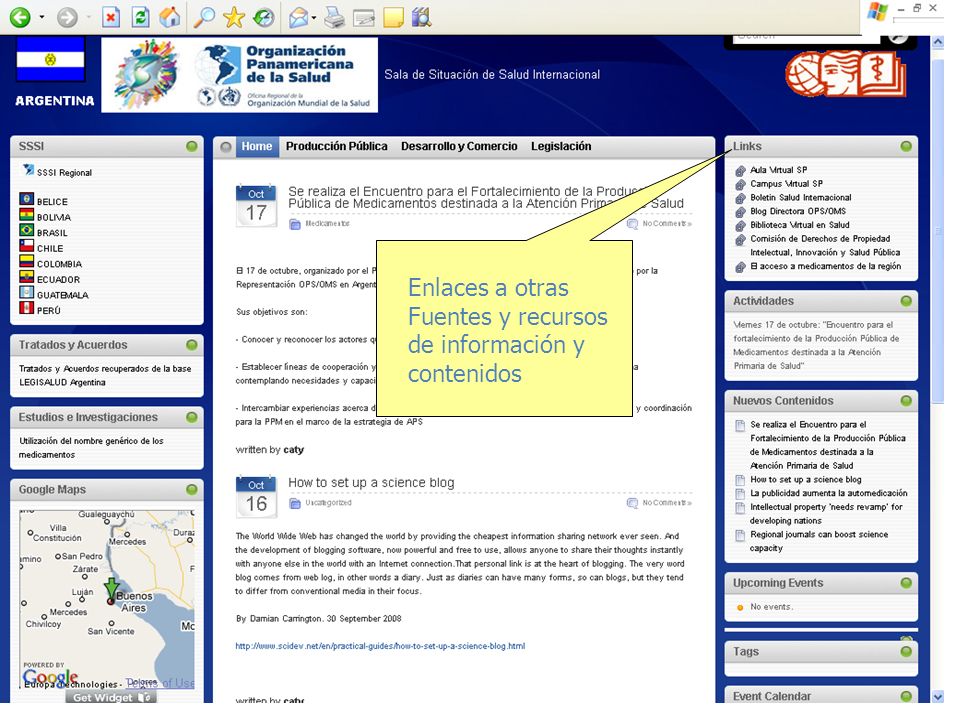This screenshot has height=720, width=960.
Task: Open Search with the magnifier icon
Action: click(x=204, y=17)
